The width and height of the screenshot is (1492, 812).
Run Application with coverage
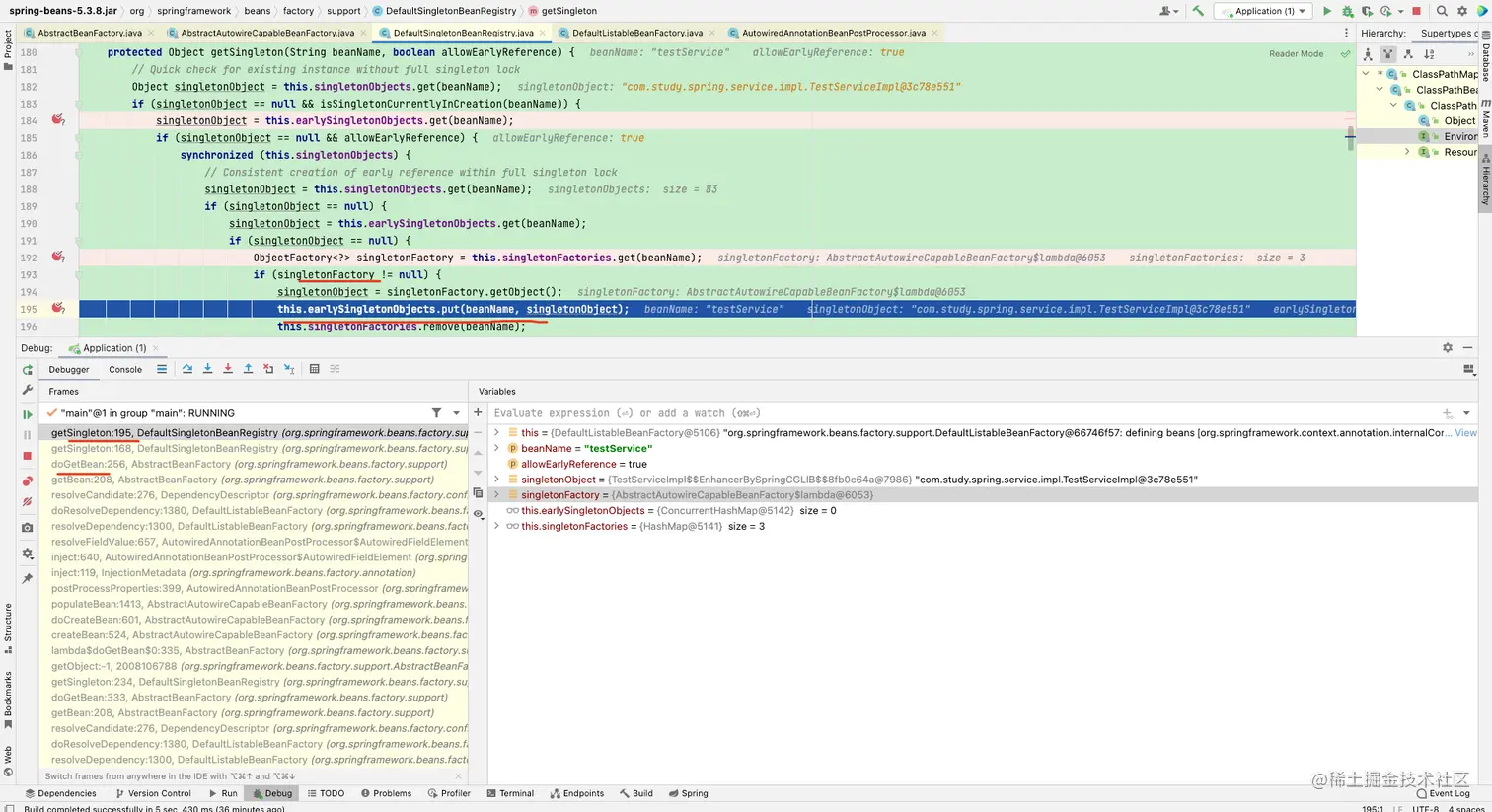pyautogui.click(x=1367, y=11)
